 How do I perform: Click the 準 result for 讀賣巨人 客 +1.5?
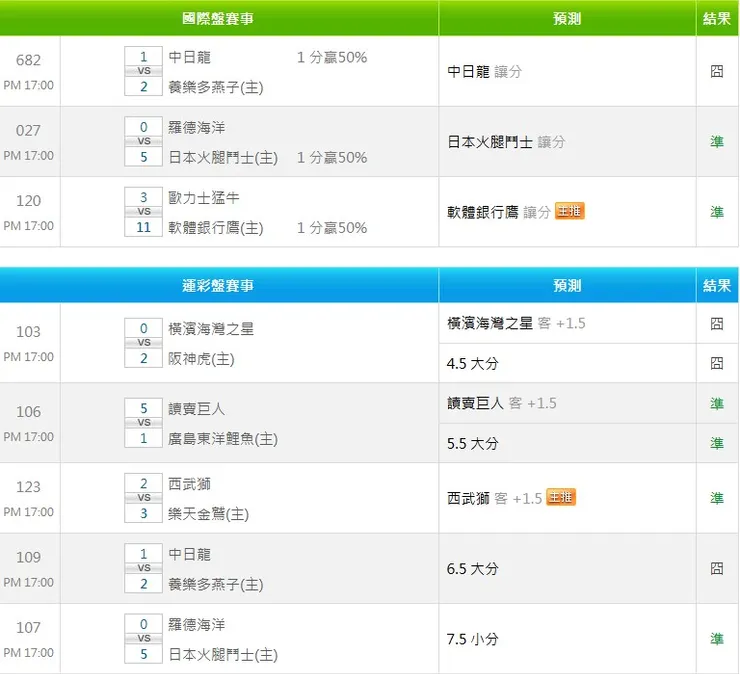pyautogui.click(x=716, y=404)
